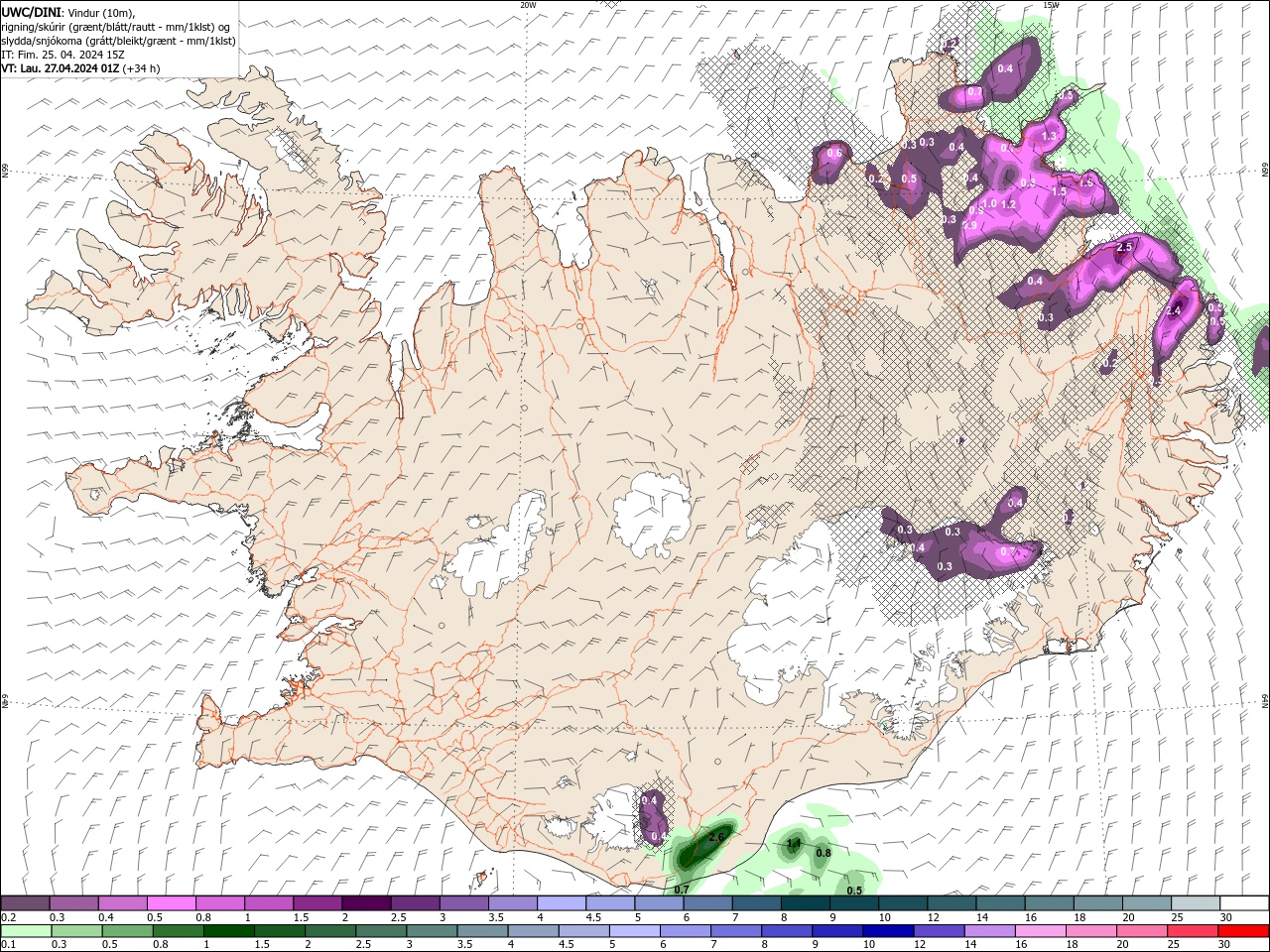
Task: Select the light lavender swatch in the snow legend
Action: pyautogui.click(x=562, y=902)
